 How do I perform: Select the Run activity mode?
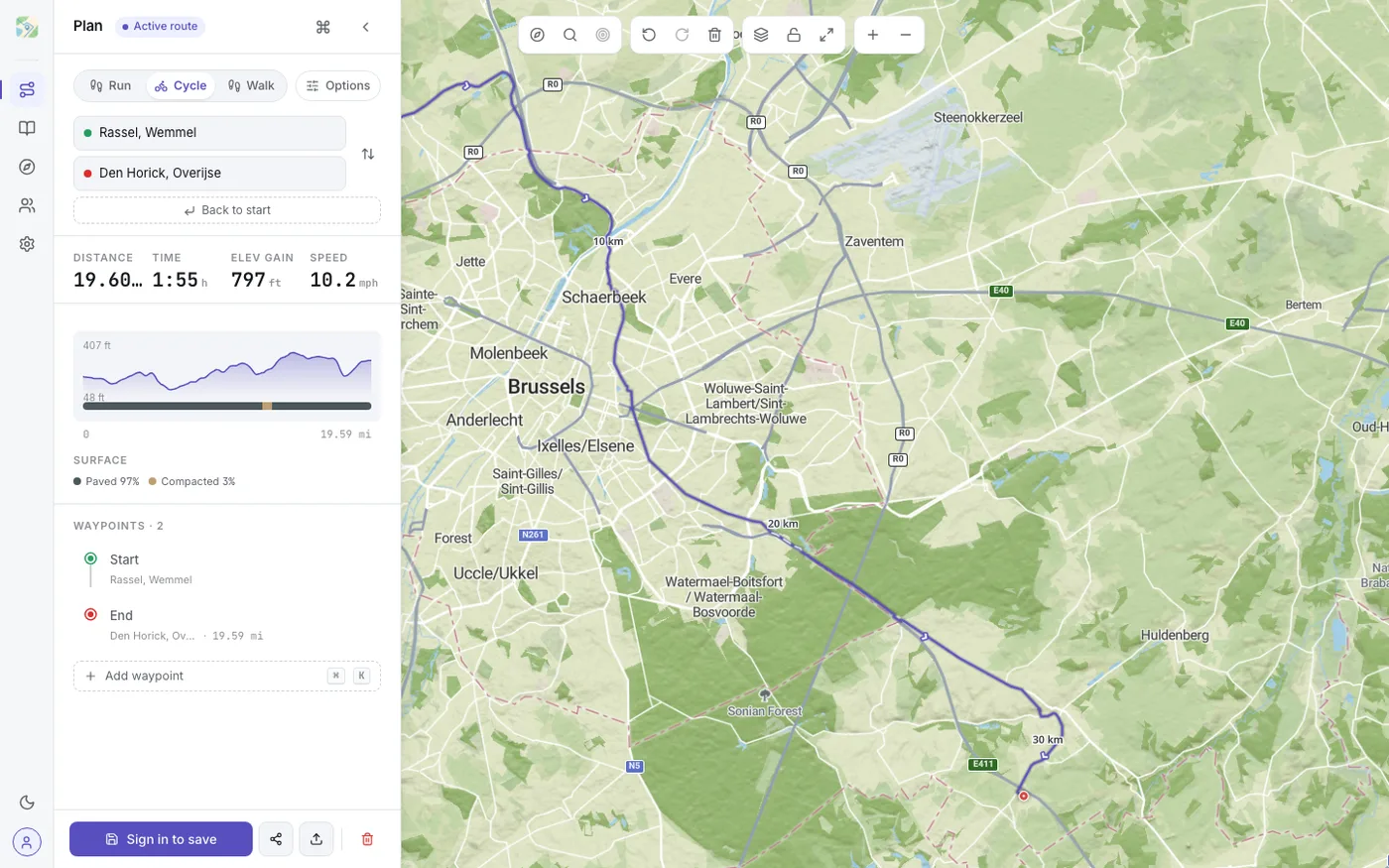[111, 85]
